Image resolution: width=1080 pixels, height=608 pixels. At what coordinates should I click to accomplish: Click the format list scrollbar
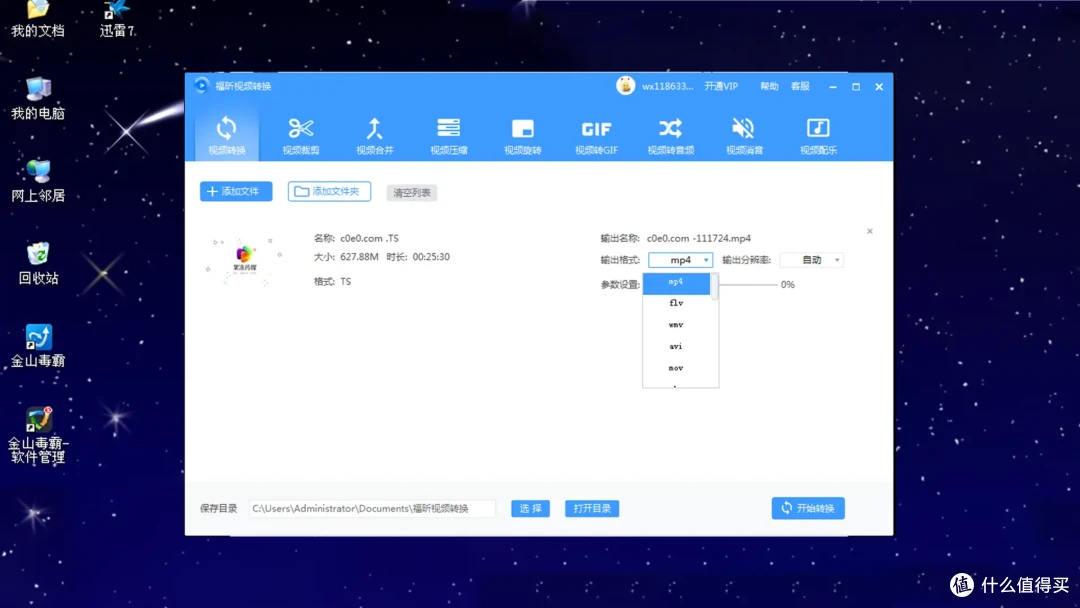[714, 286]
